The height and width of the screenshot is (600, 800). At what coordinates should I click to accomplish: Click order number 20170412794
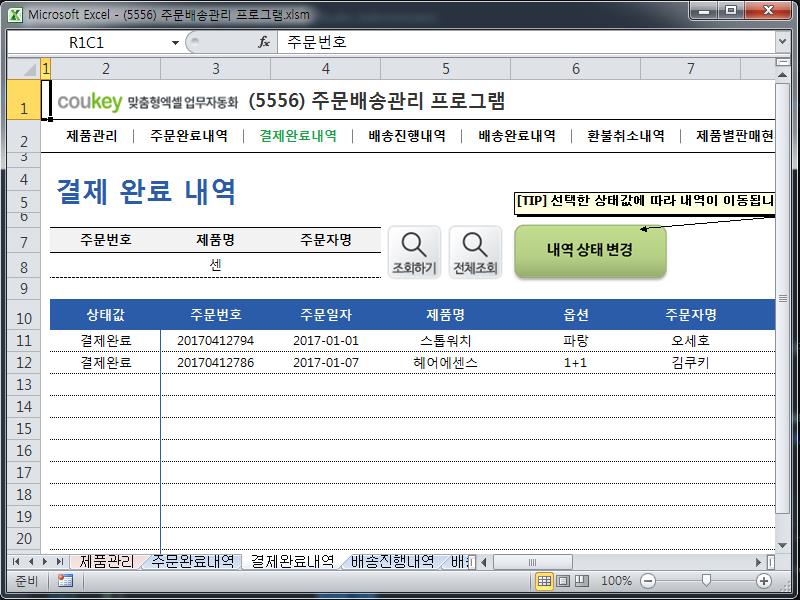click(x=215, y=341)
